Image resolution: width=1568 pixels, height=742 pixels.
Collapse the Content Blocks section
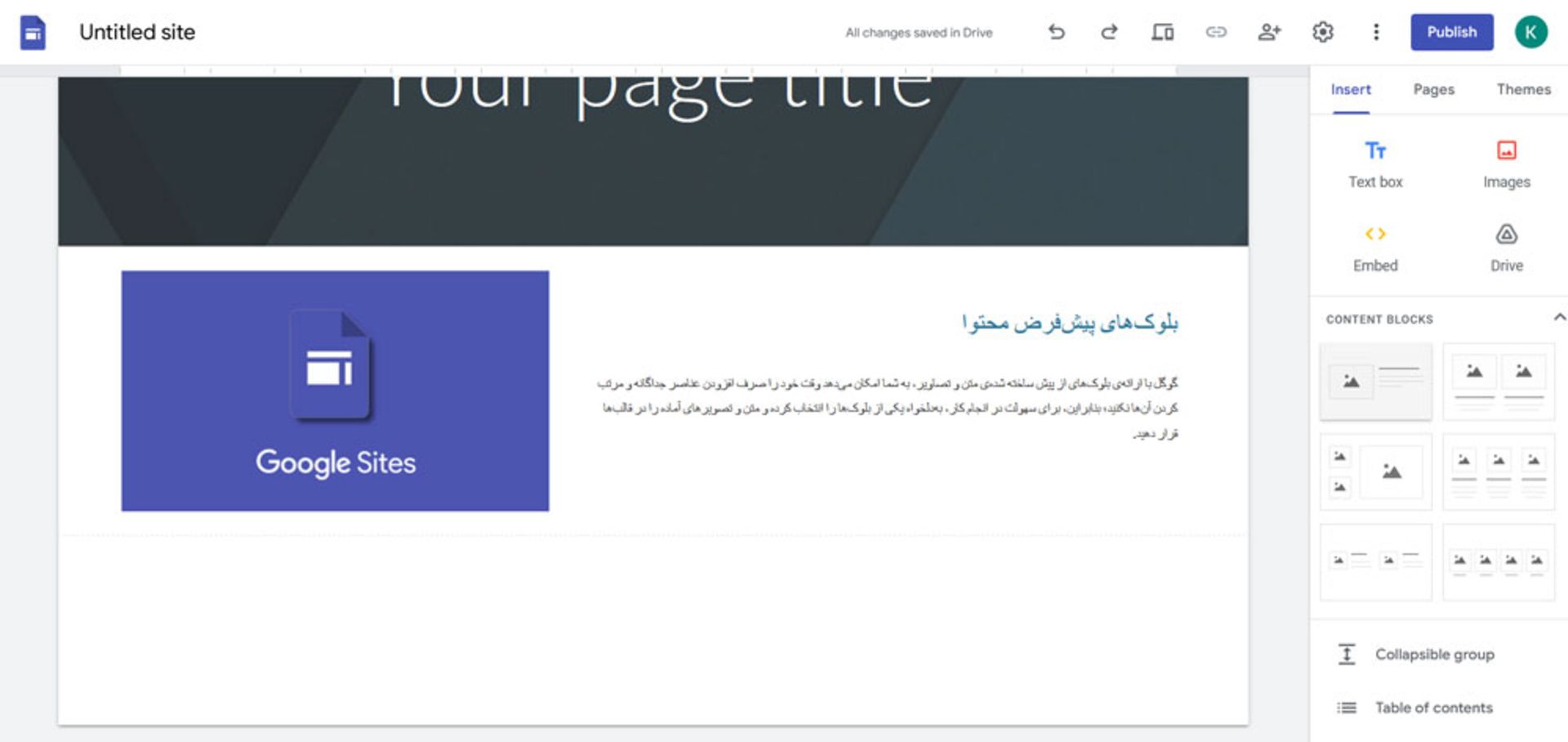coord(1559,317)
